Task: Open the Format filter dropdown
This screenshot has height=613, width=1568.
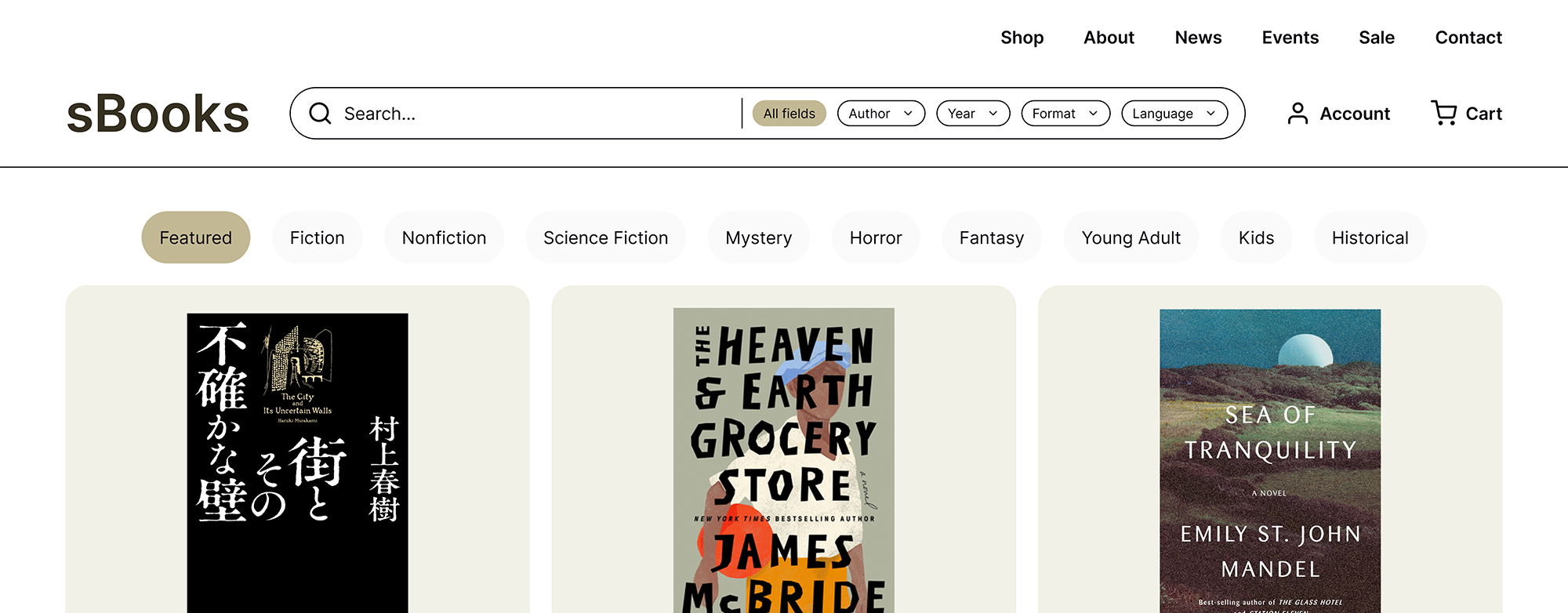Action: click(x=1065, y=114)
